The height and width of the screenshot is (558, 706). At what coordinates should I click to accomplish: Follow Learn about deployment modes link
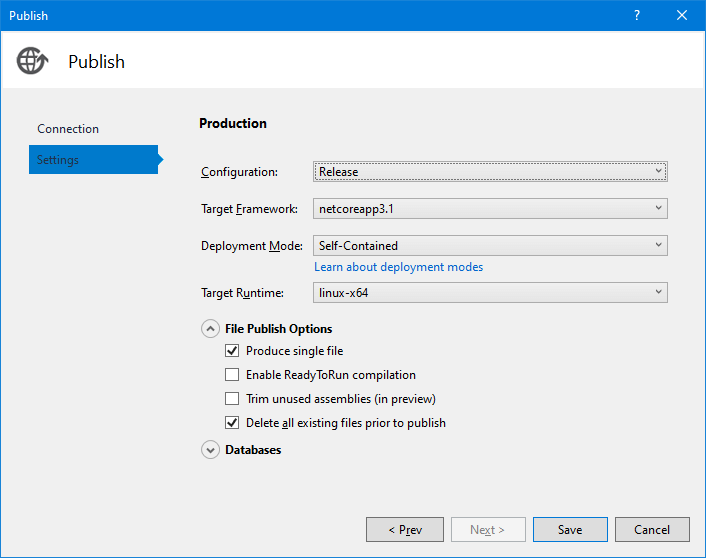[398, 267]
